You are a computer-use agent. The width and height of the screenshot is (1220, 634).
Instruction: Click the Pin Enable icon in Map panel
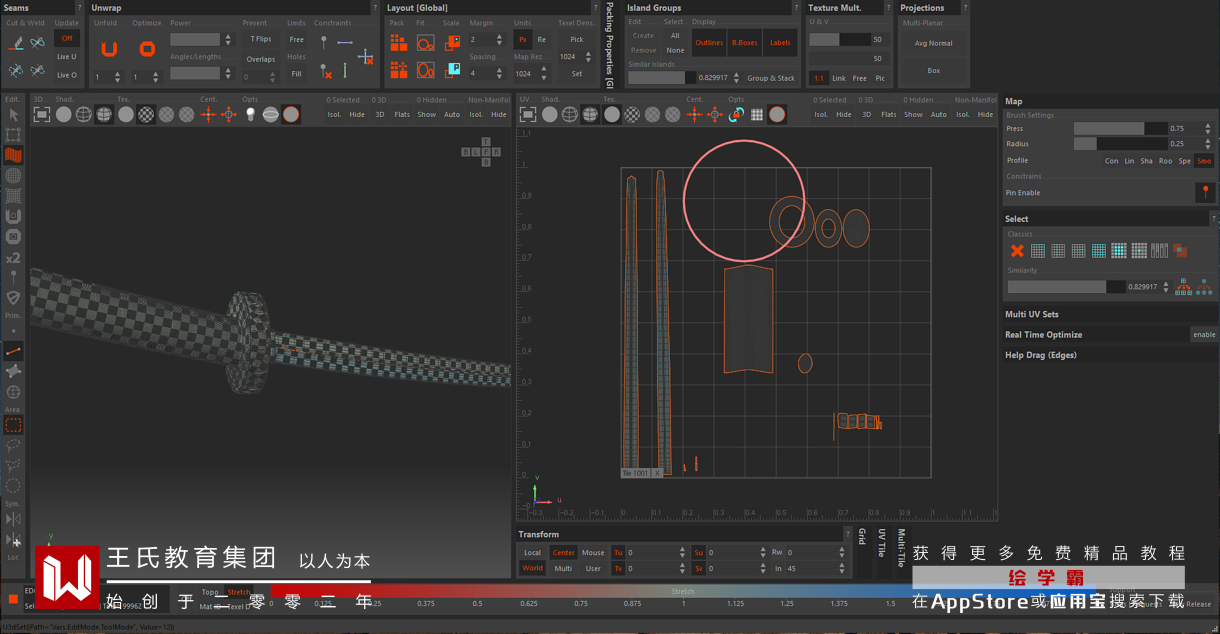point(1206,192)
